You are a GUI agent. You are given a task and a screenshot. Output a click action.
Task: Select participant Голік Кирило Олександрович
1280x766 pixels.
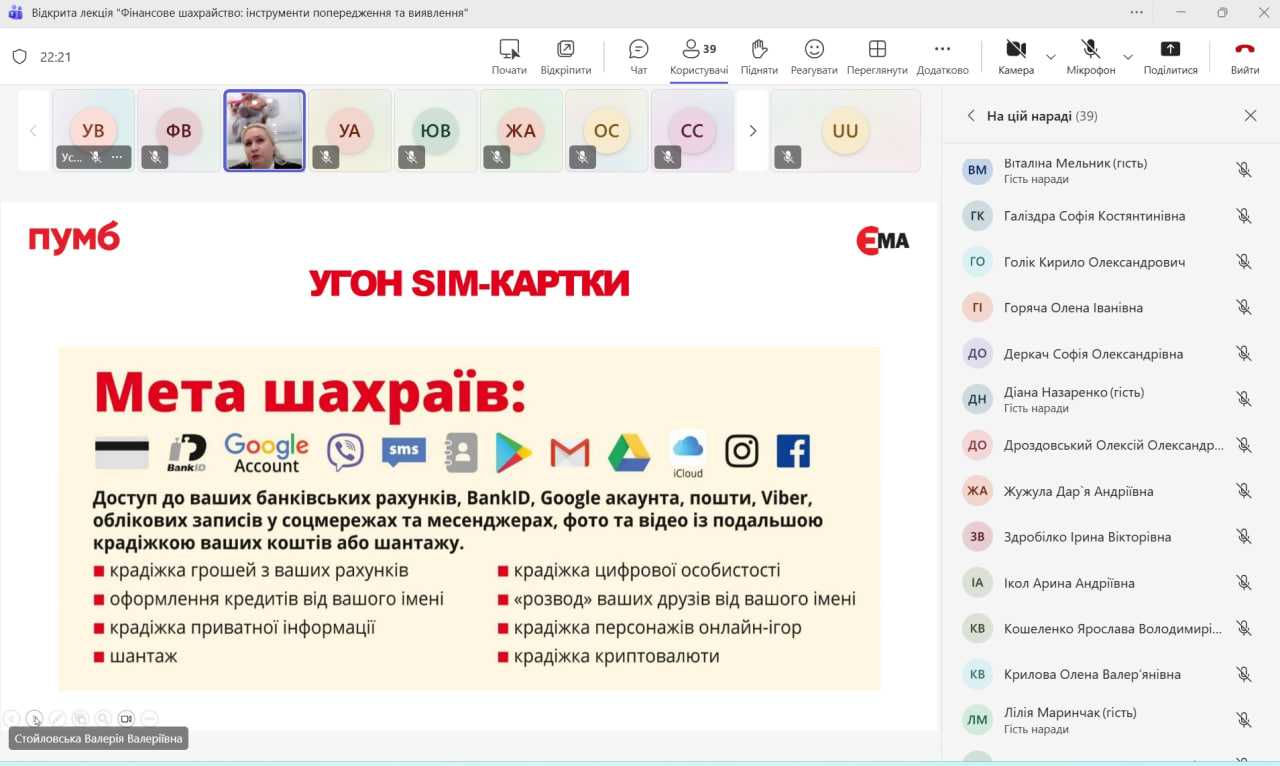tap(1094, 262)
